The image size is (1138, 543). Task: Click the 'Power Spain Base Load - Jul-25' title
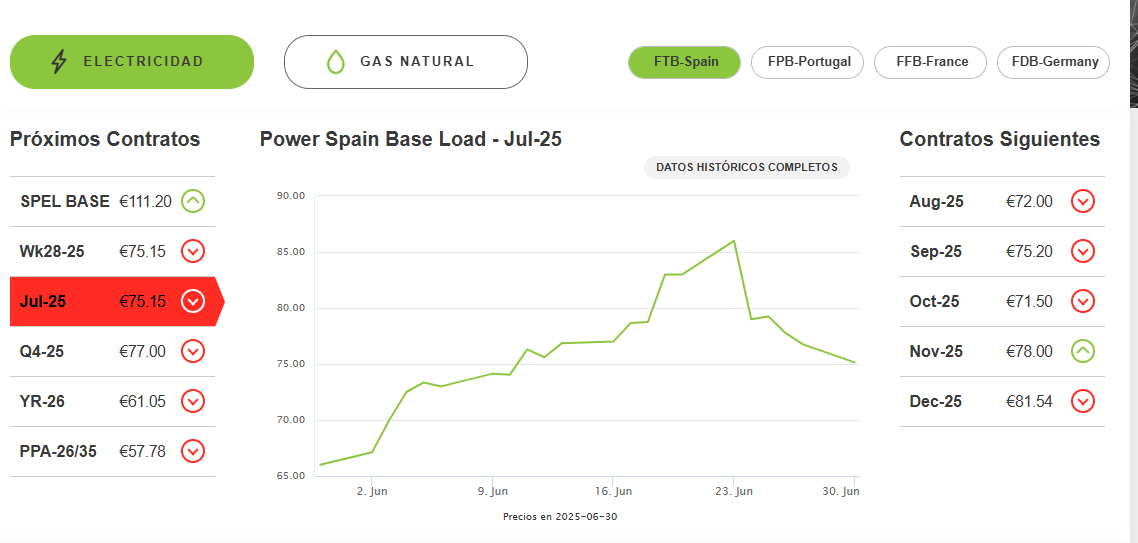[411, 139]
